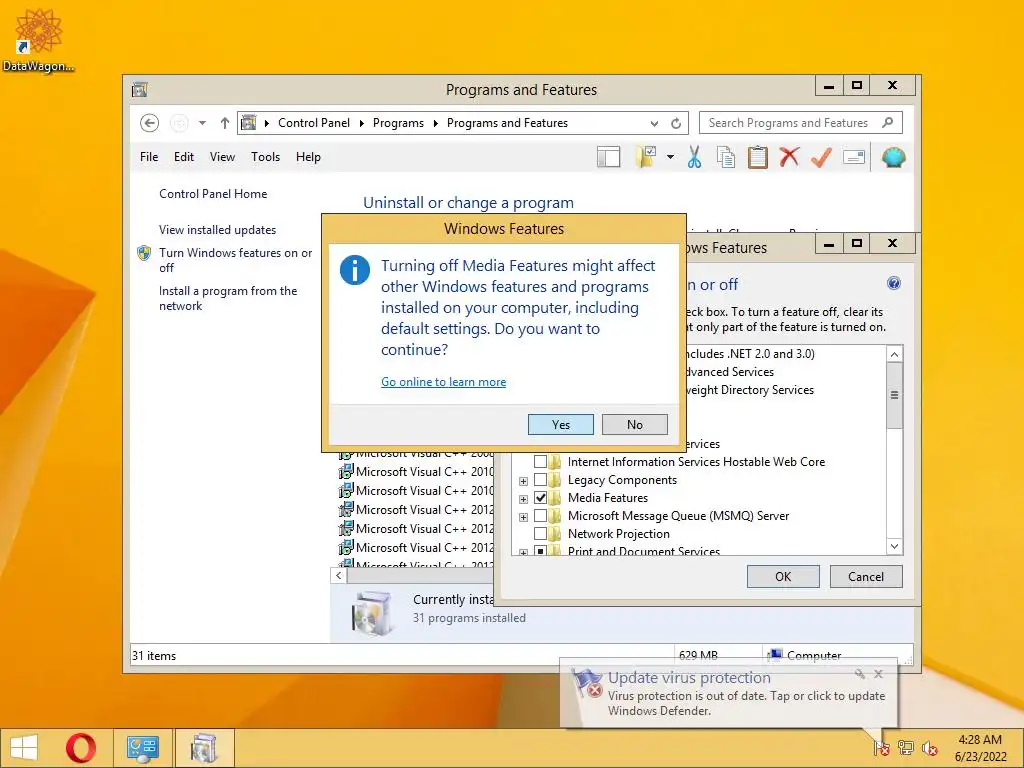Click OK in Windows Features window

(x=782, y=577)
